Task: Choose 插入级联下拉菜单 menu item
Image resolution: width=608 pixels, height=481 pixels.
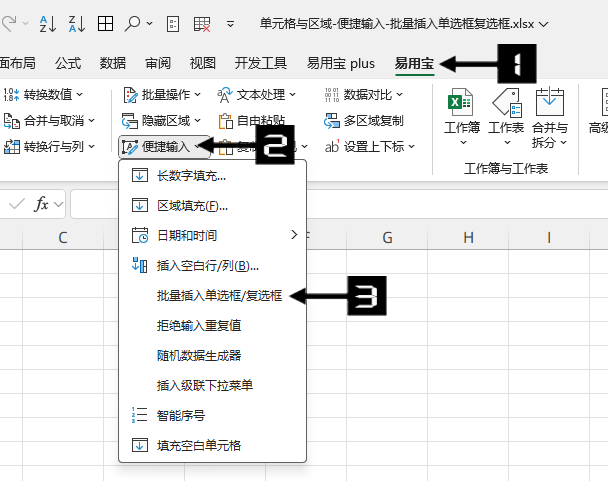Action: 212,385
